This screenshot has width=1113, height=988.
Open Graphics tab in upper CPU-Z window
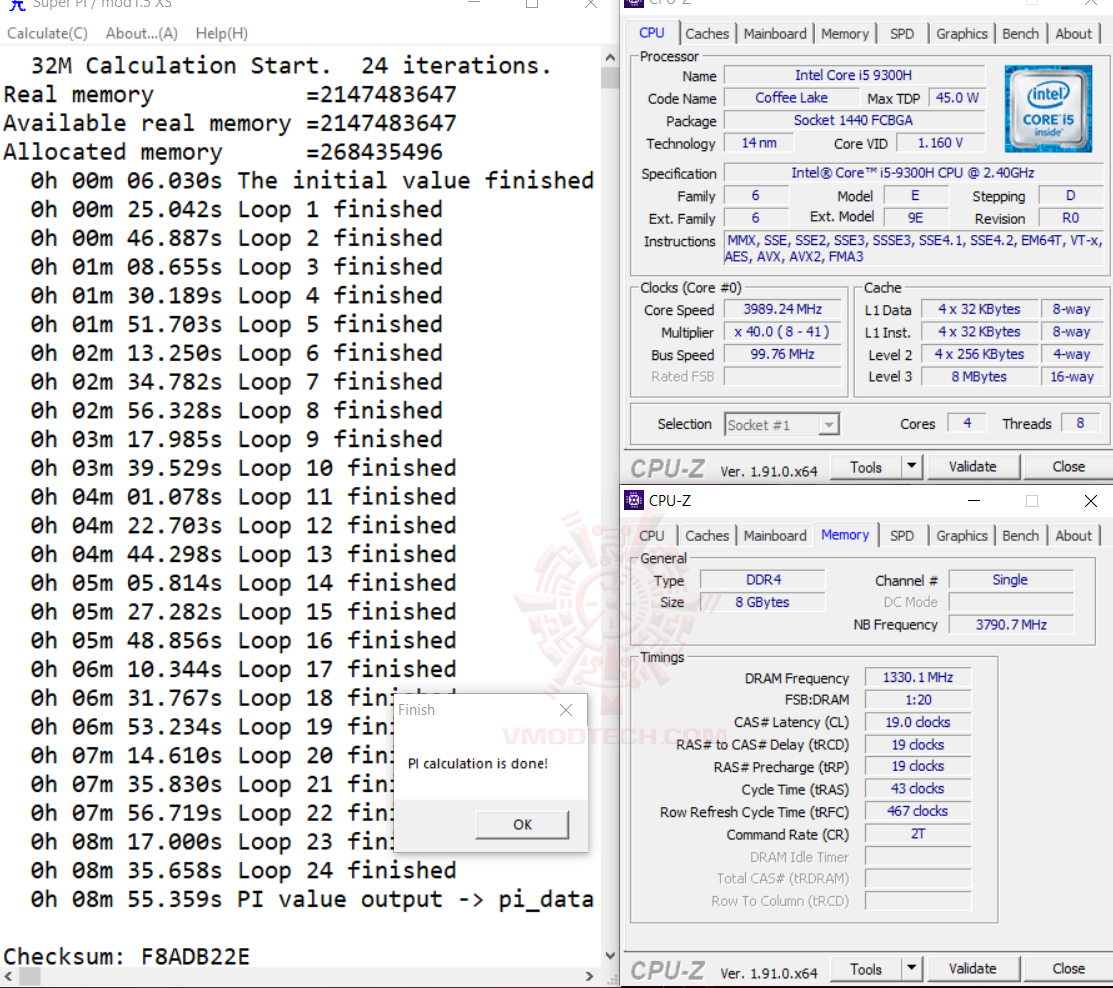[x=961, y=33]
